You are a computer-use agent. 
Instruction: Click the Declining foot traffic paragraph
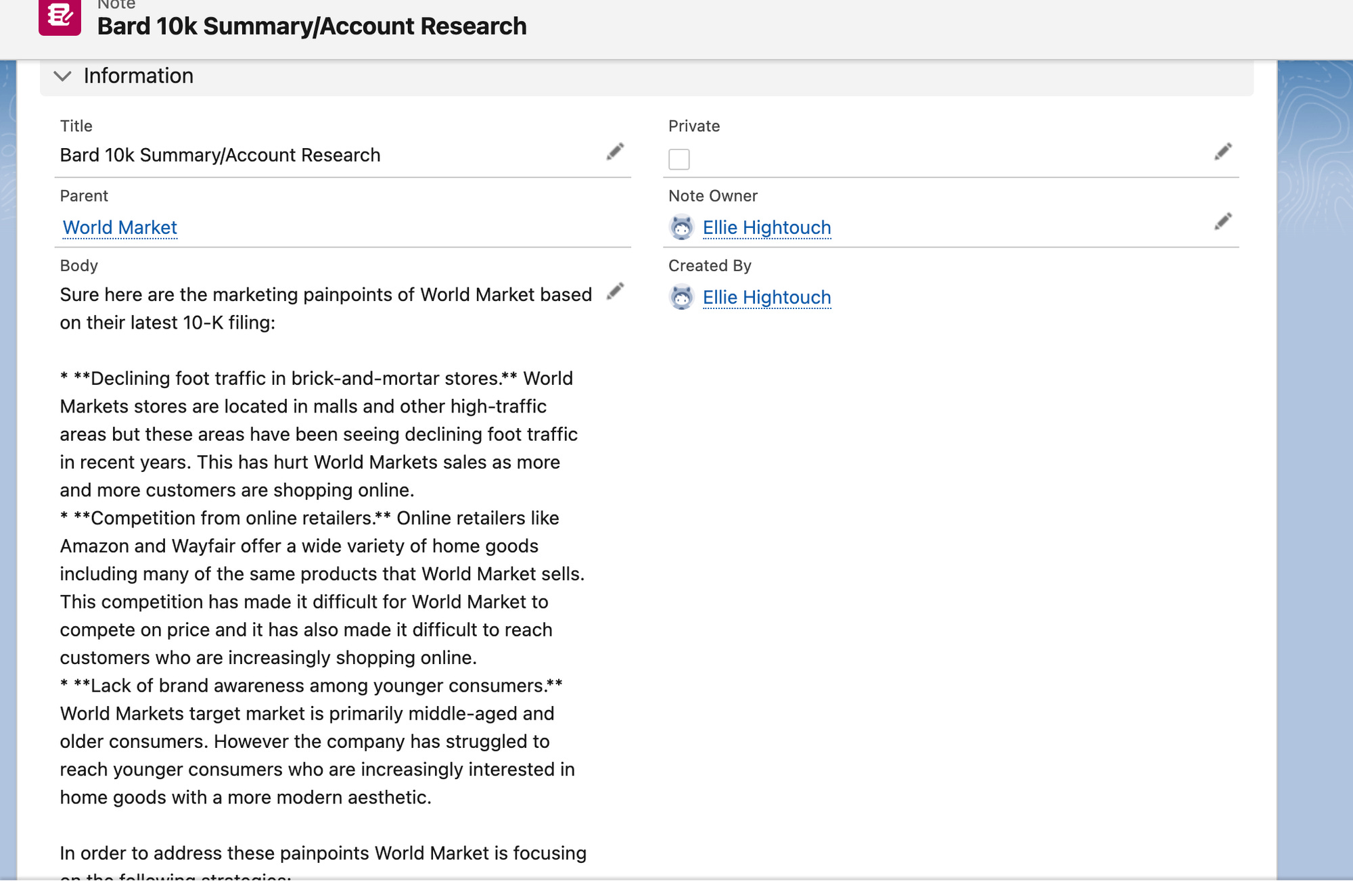(x=318, y=433)
